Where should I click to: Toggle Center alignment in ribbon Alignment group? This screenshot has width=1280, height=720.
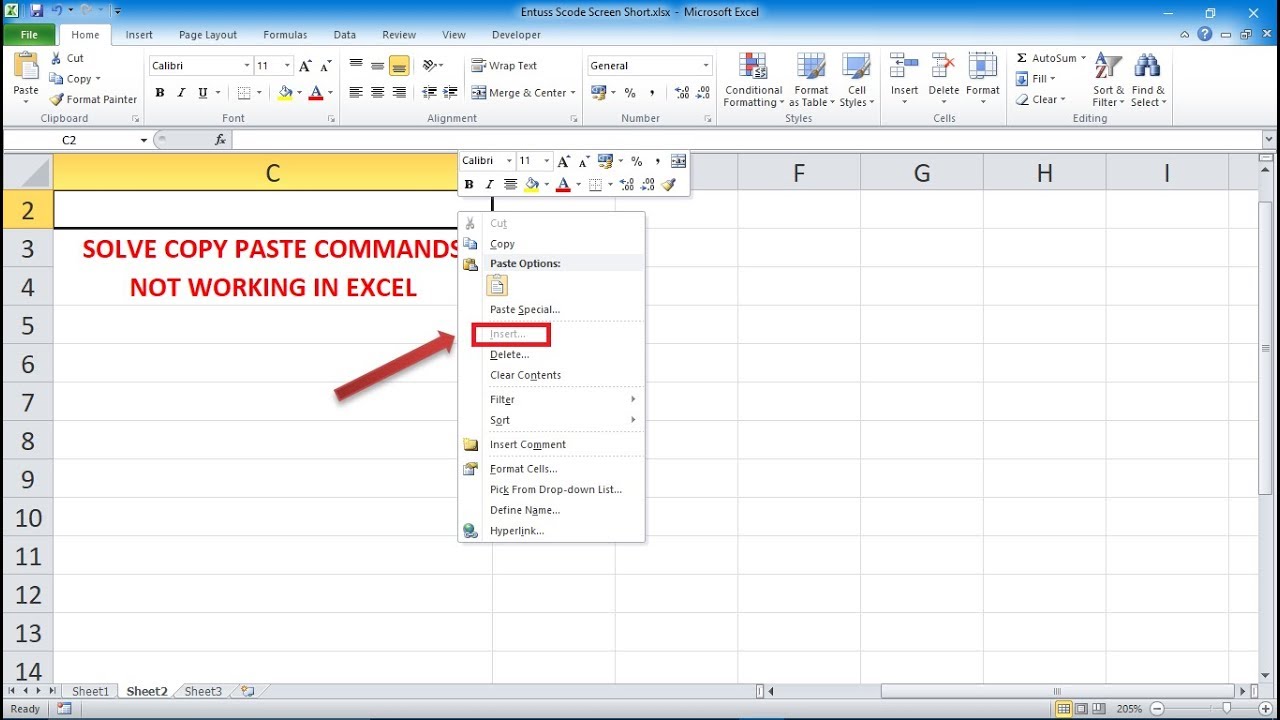point(377,93)
